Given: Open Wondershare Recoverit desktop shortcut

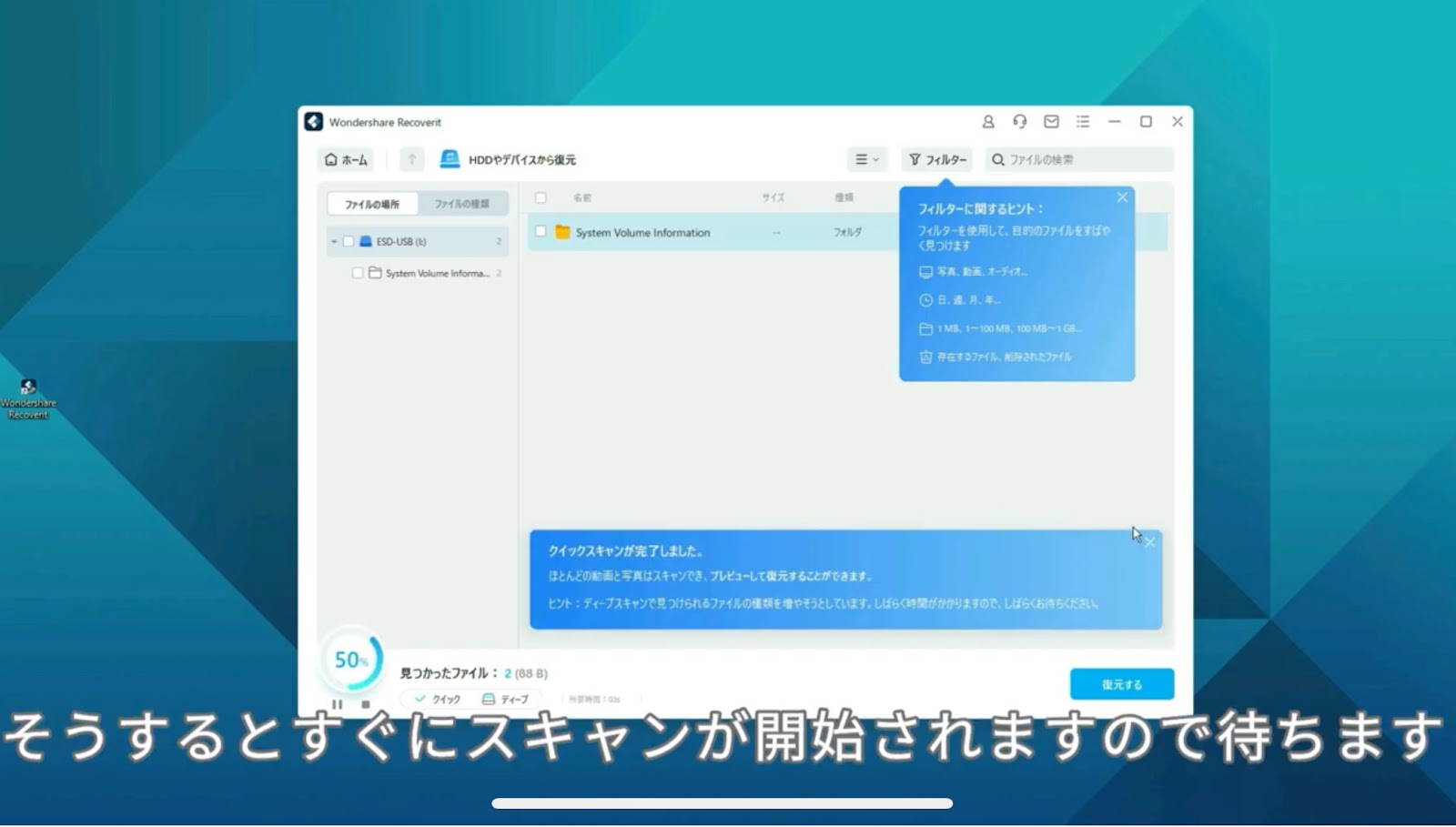Looking at the screenshot, I should pyautogui.click(x=28, y=399).
